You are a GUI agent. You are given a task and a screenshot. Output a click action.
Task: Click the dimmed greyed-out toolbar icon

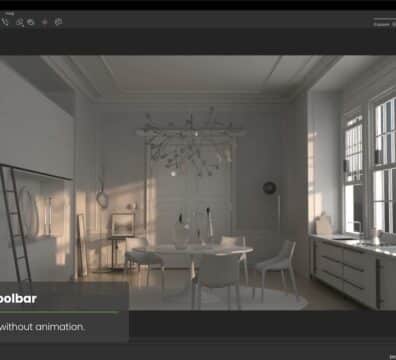click(44, 22)
